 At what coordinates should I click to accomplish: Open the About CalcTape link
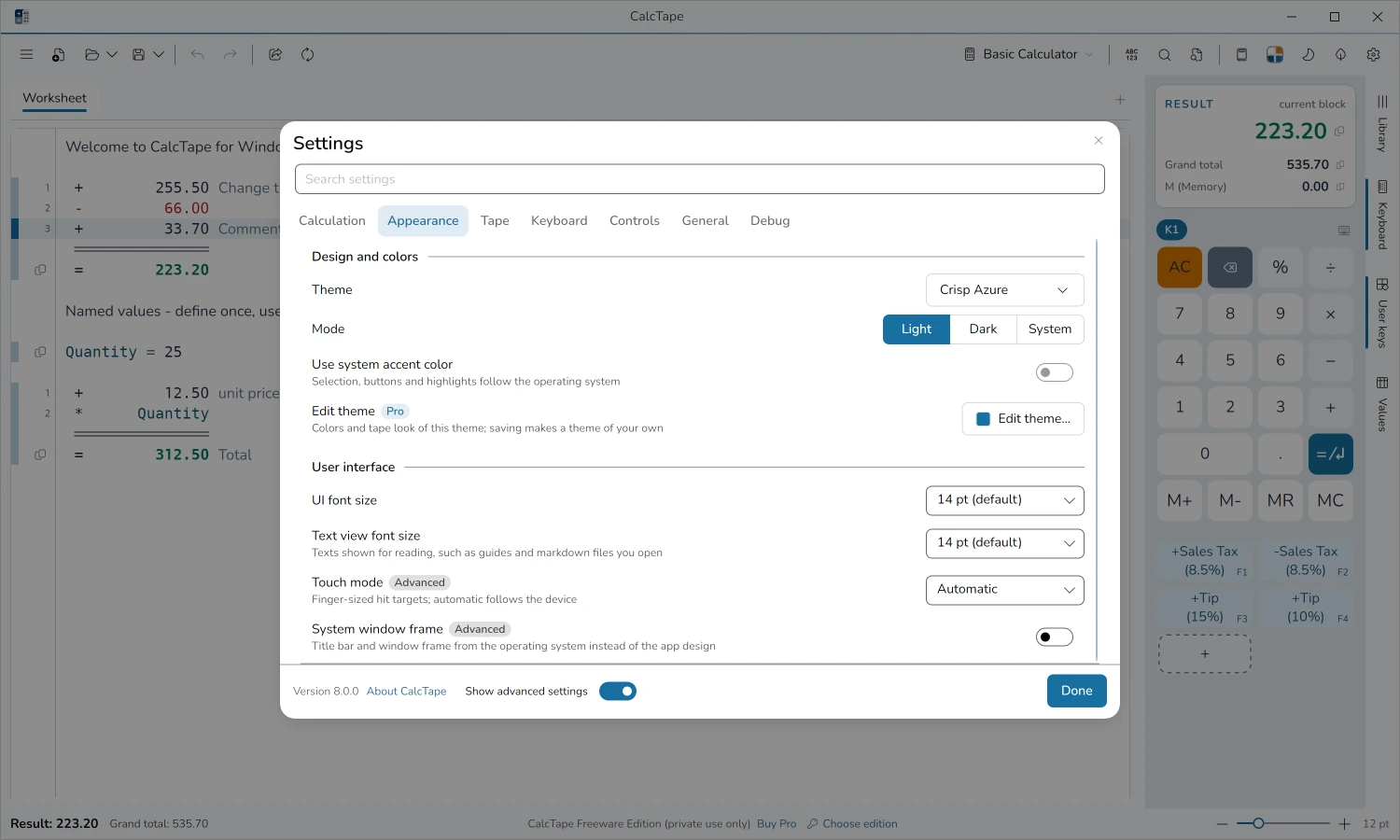coord(406,692)
